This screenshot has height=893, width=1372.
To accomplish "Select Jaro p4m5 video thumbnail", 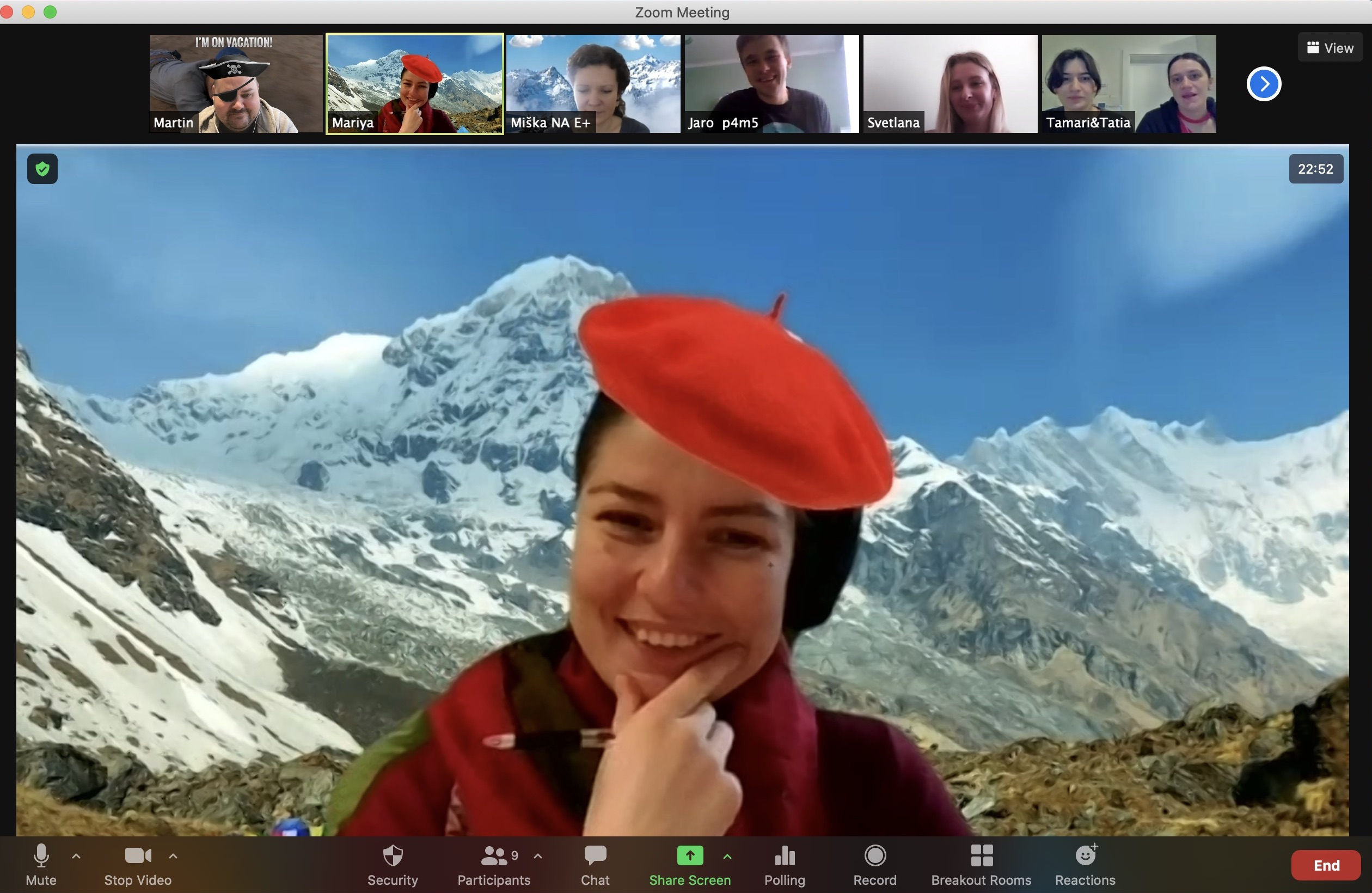I will pyautogui.click(x=772, y=84).
